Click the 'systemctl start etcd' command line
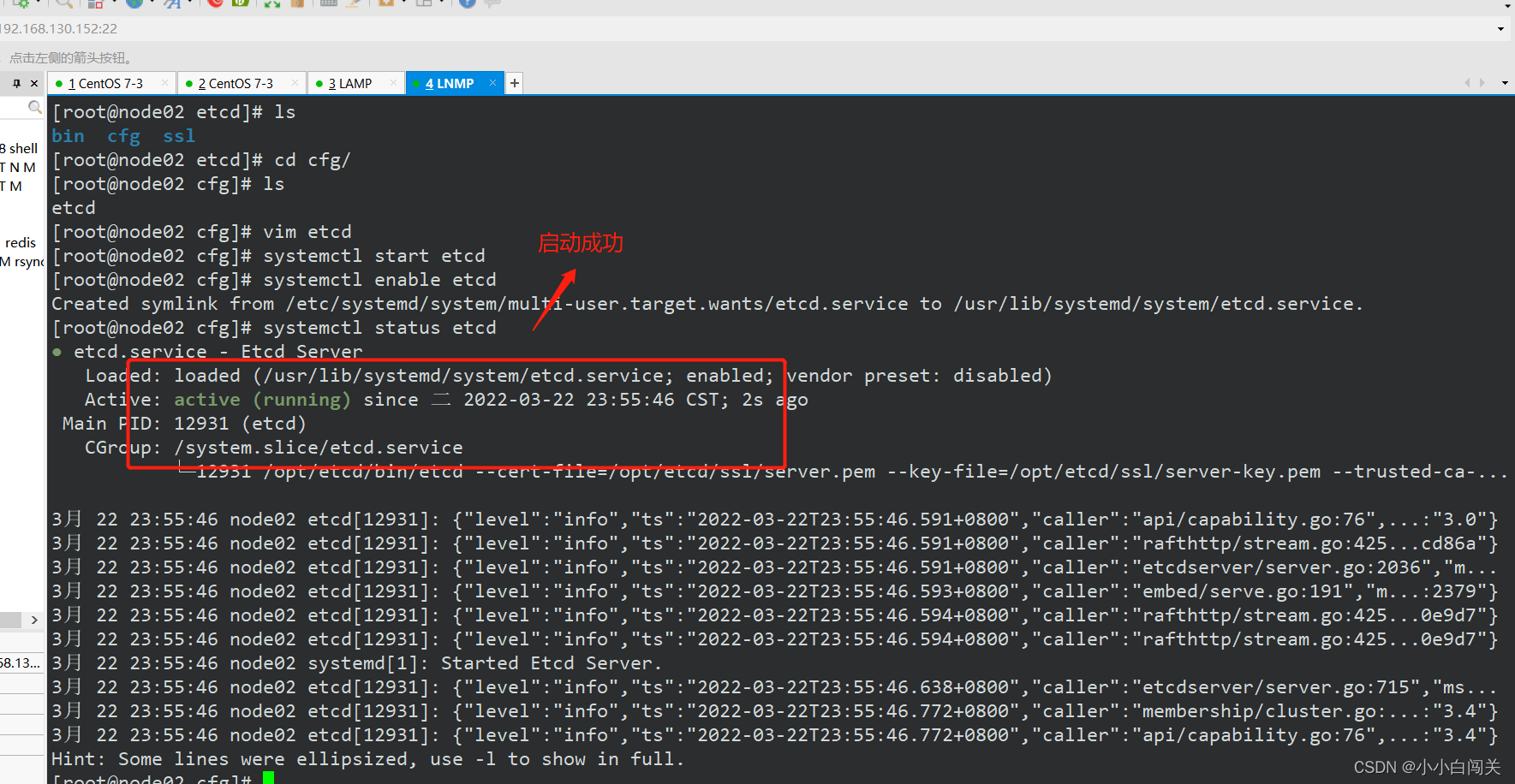The width and height of the screenshot is (1515, 784). point(269,256)
